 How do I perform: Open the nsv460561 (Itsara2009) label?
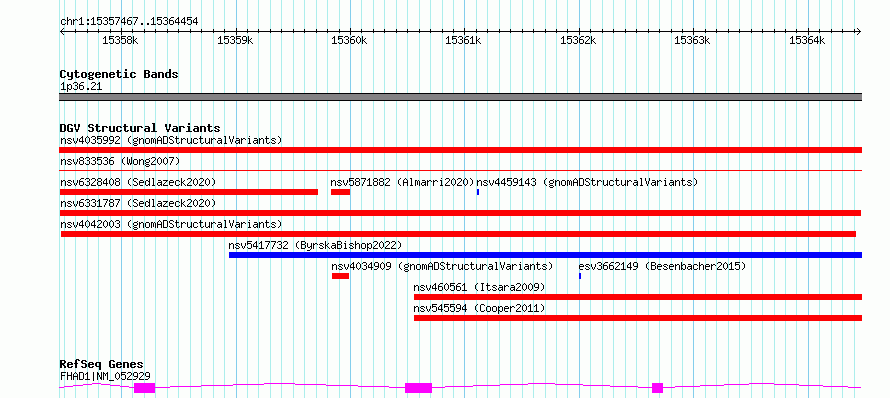(x=479, y=287)
